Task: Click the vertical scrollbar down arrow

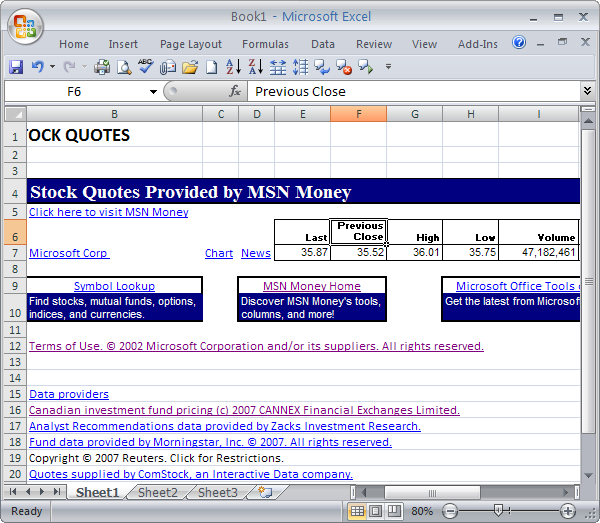Action: point(588,475)
